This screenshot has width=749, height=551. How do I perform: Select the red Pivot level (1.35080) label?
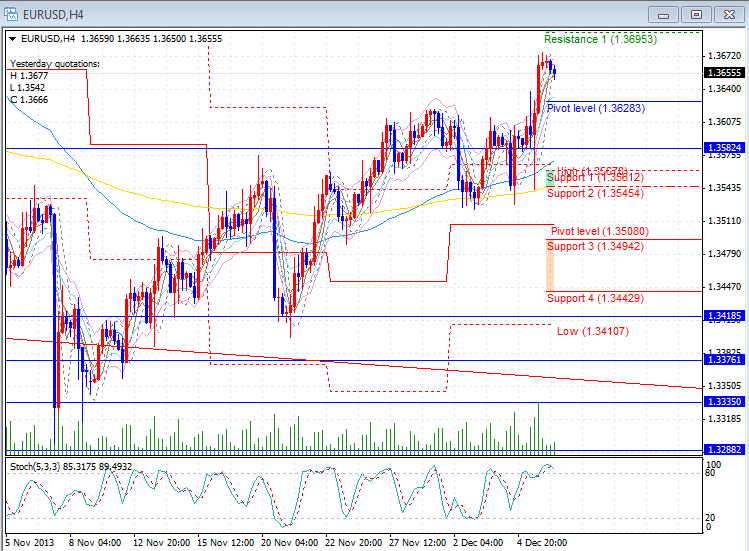600,231
